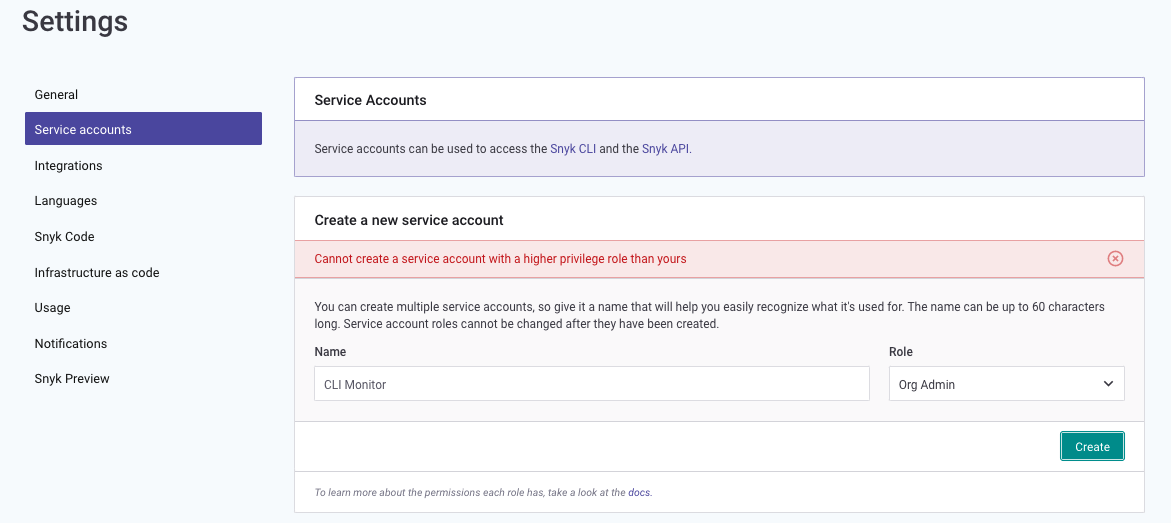Click the Name field label
This screenshot has width=1171, height=523.
point(330,351)
